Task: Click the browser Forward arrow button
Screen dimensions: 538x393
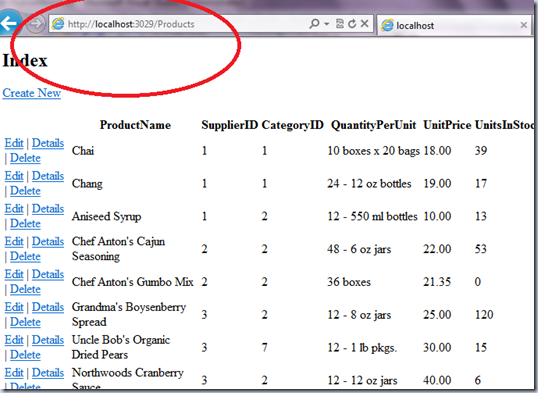Action: [x=35, y=24]
